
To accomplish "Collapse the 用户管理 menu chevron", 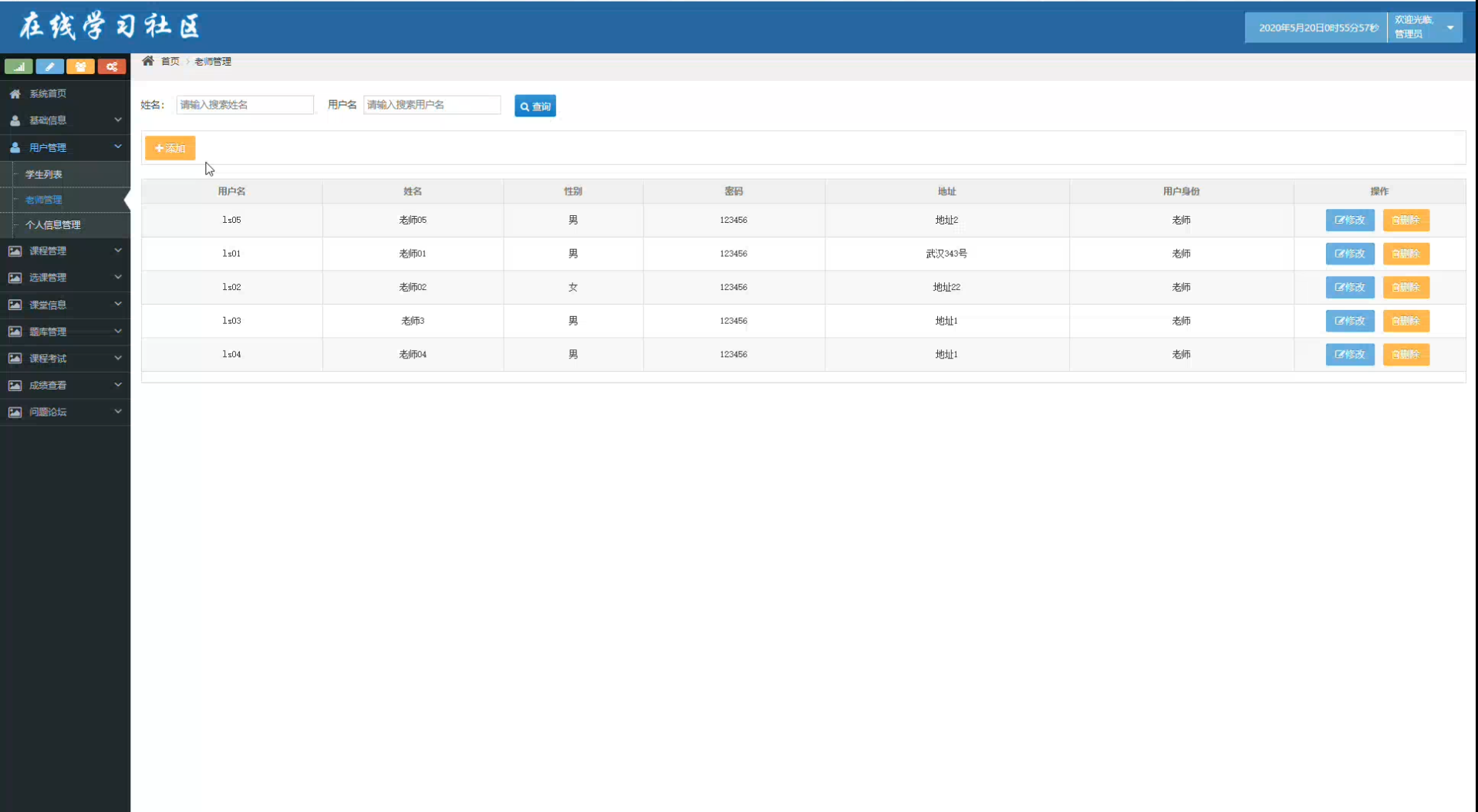I will click(118, 147).
